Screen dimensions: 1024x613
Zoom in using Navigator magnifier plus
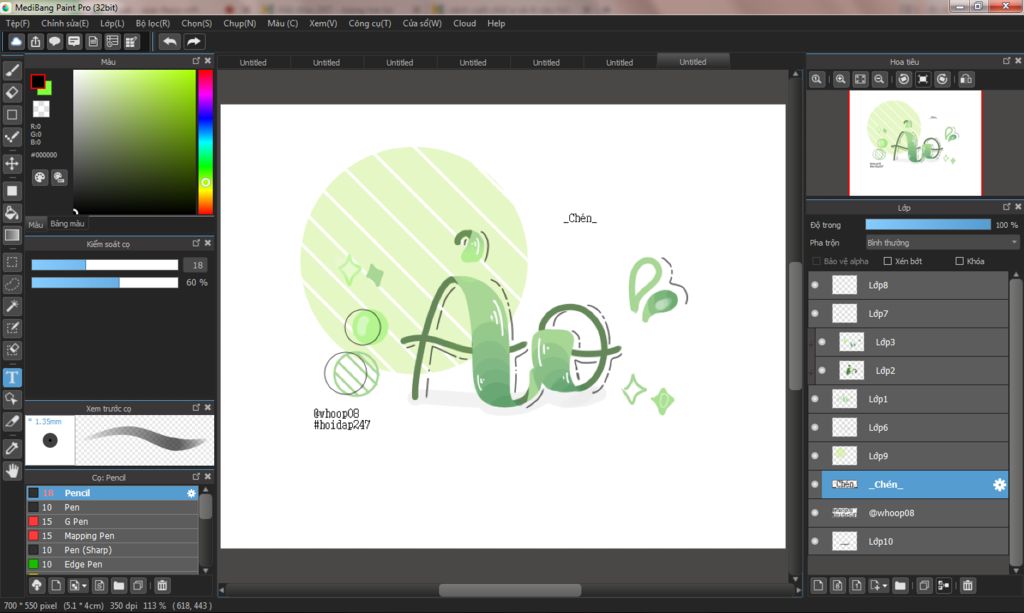841,79
